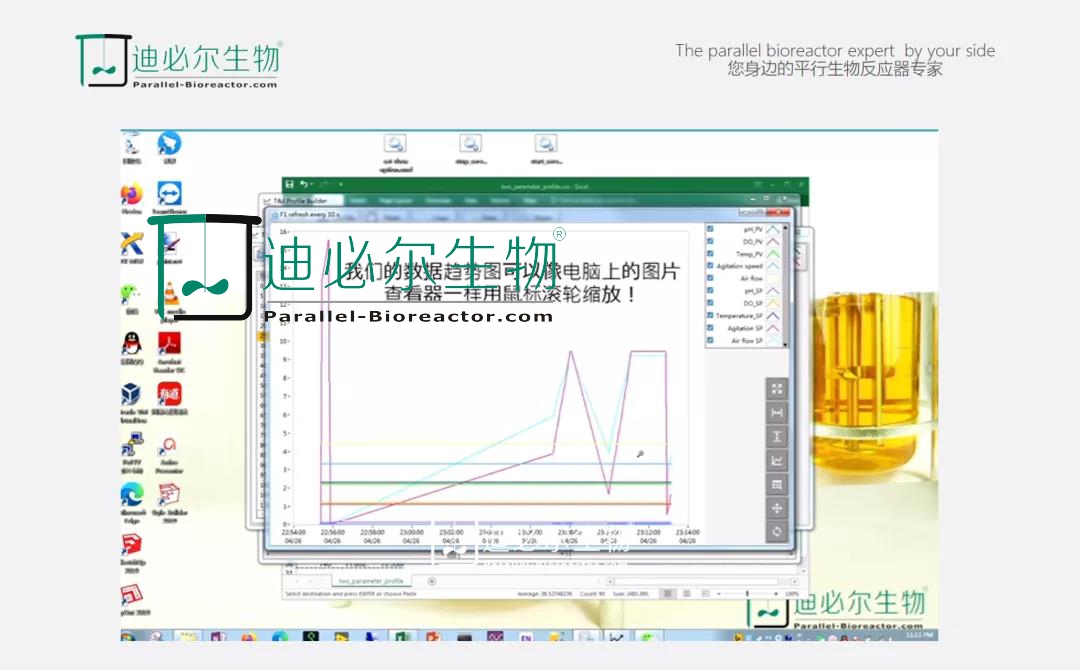Click the Excel normal view button
Viewport: 1080px width, 670px height.
click(x=667, y=594)
